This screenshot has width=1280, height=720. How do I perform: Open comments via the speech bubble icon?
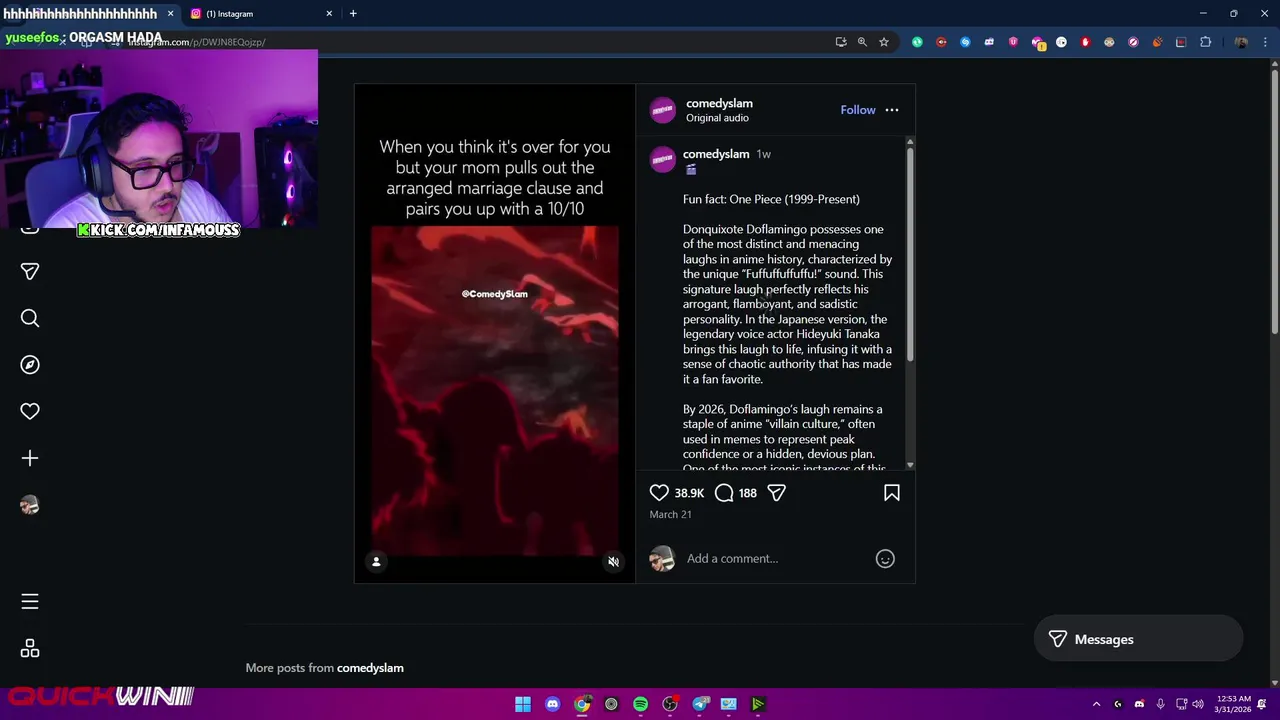[x=724, y=493]
